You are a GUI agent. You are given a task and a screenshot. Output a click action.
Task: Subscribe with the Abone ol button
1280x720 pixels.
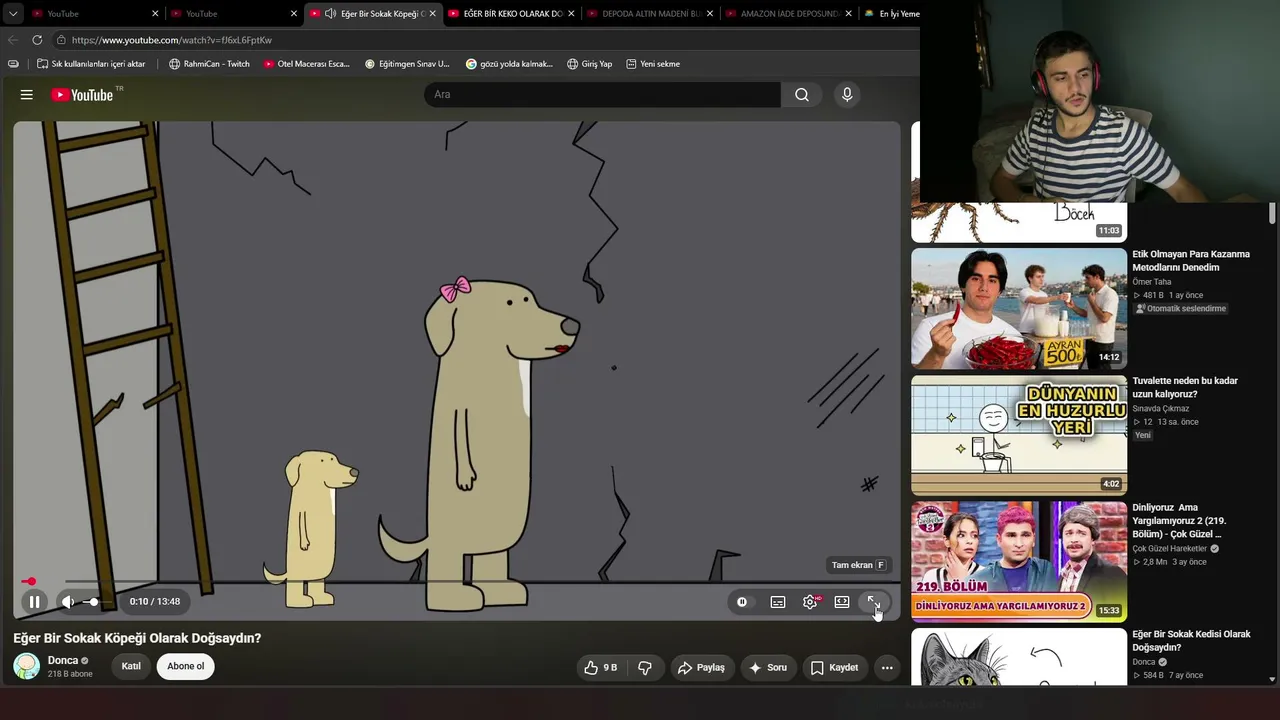186,666
